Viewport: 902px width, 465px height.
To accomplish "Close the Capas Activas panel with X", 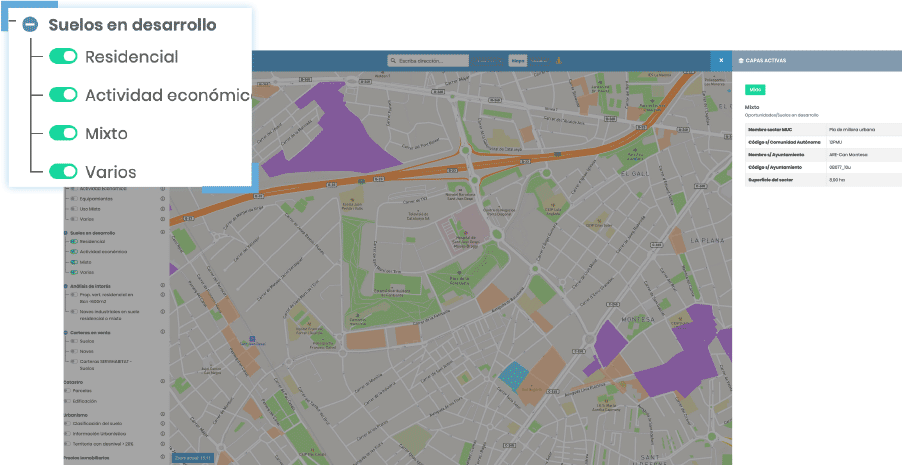I will tap(721, 60).
